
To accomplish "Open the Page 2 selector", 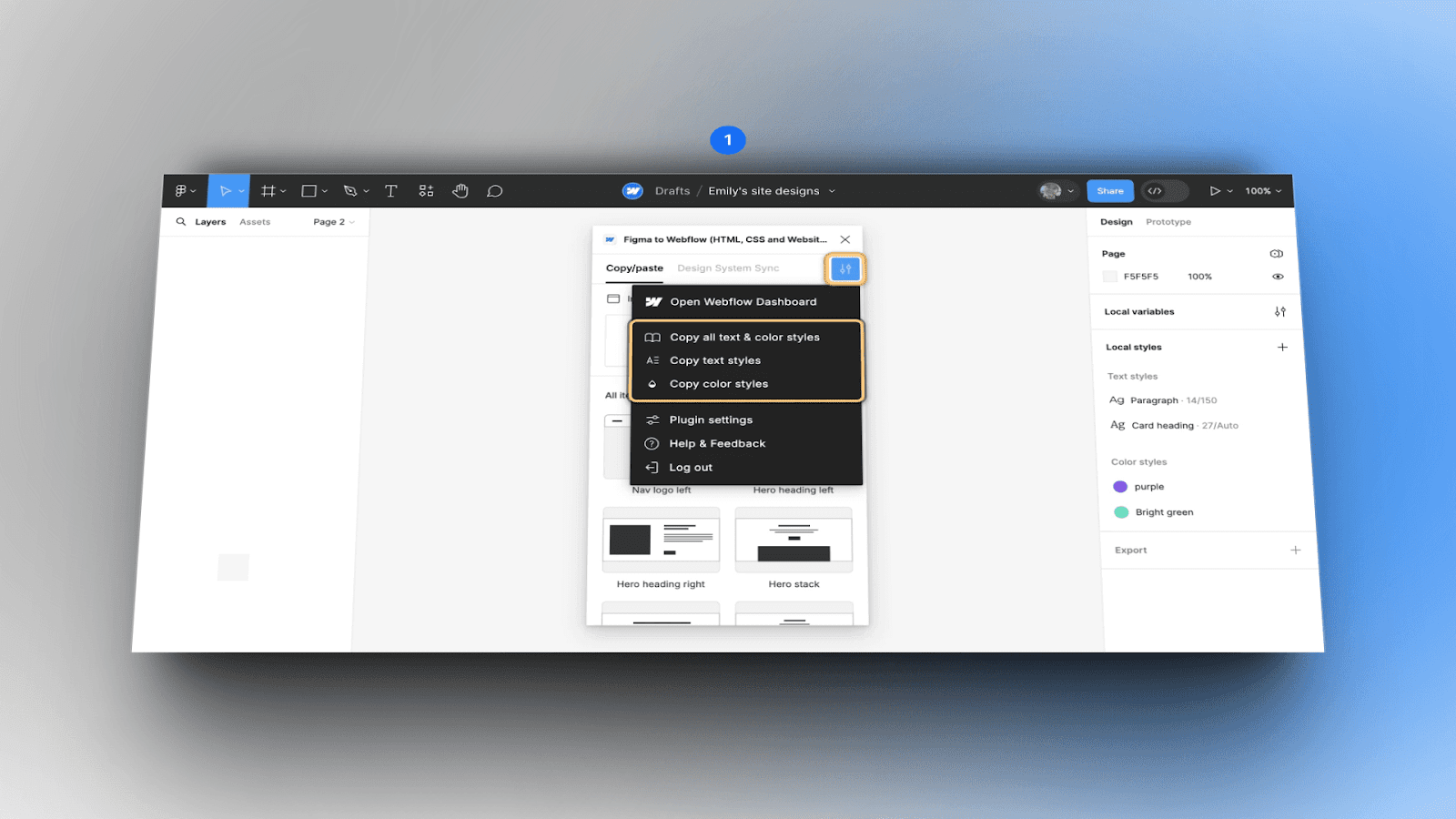I will [334, 222].
